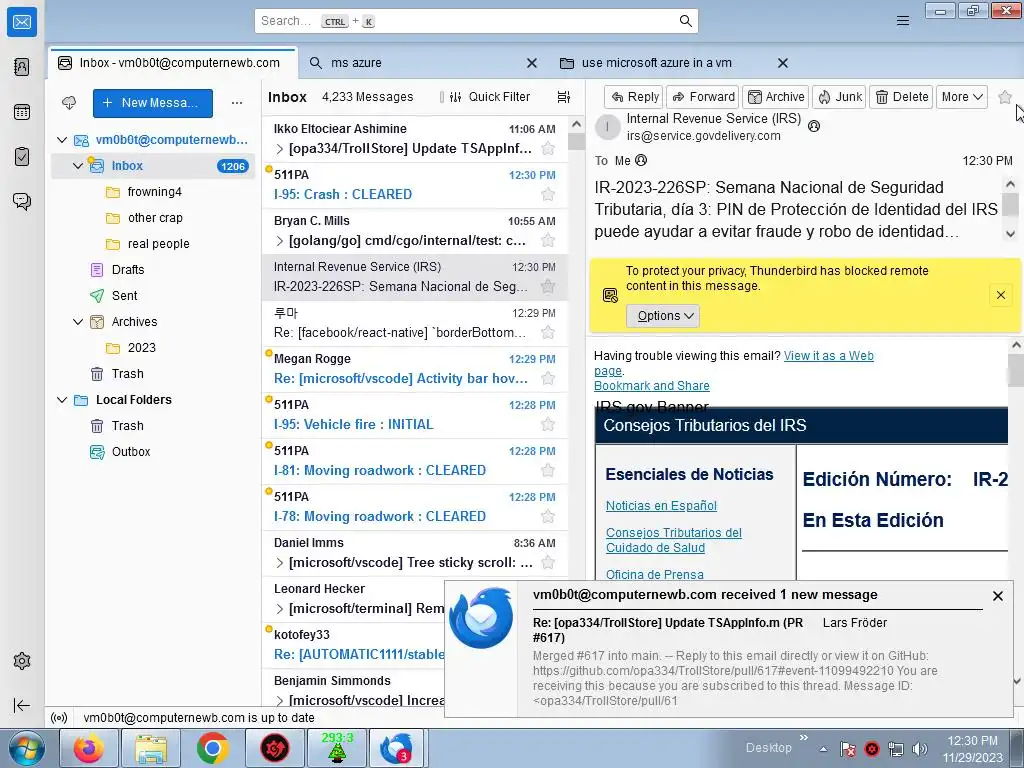Viewport: 1024px width, 768px height.
Task: Collapse the vm0b0t@computernewb account tree
Action: click(x=62, y=140)
